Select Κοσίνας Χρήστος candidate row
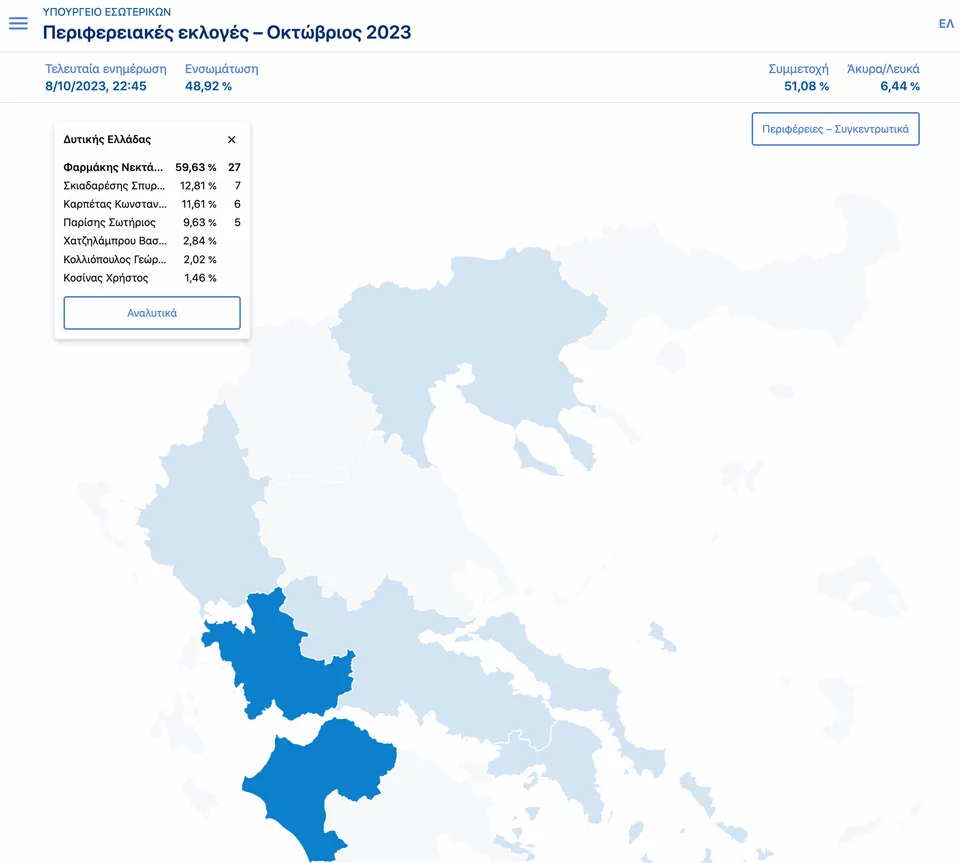The height and width of the screenshot is (863, 960). click(152, 278)
